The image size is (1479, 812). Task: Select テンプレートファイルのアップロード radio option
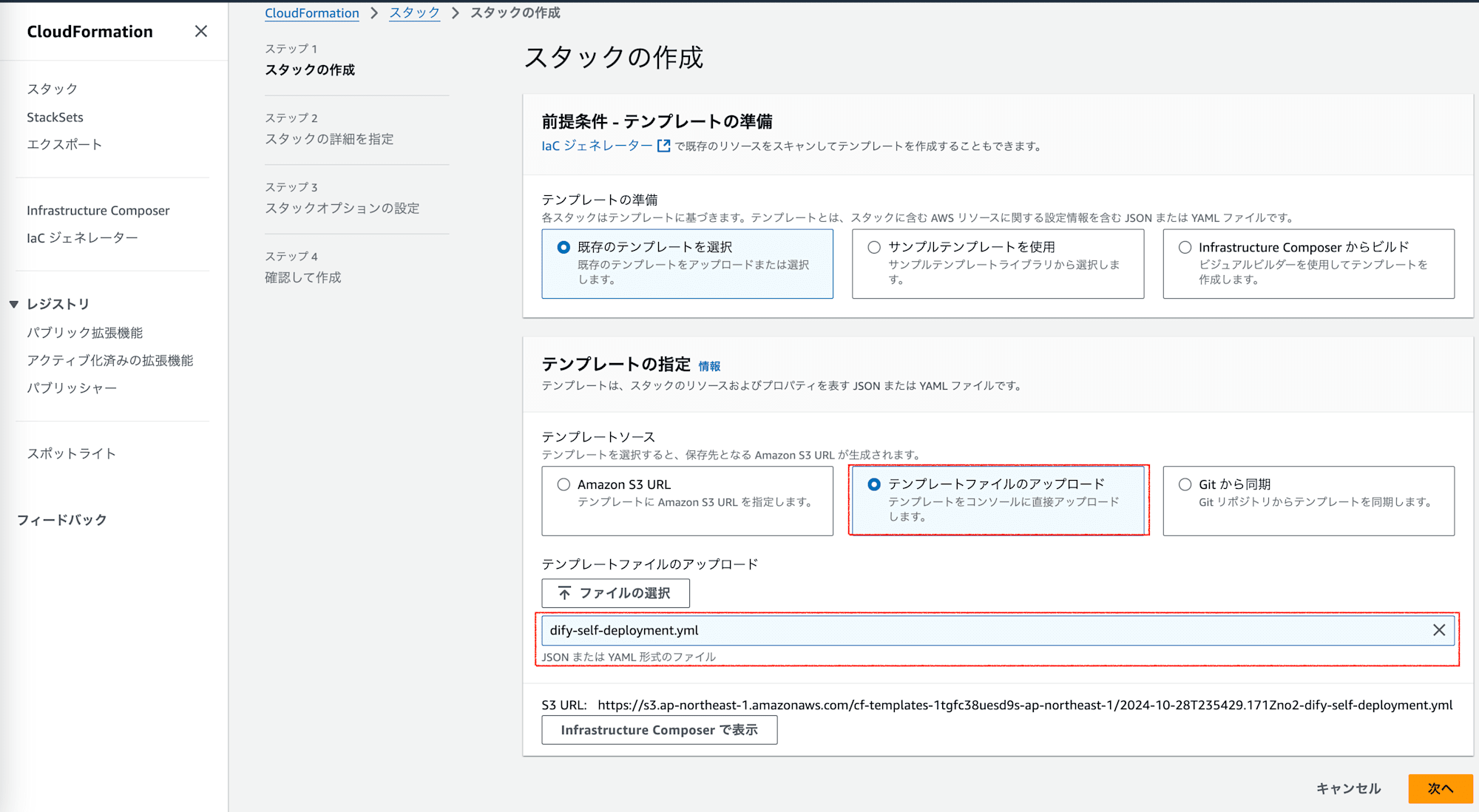pyautogui.click(x=874, y=484)
